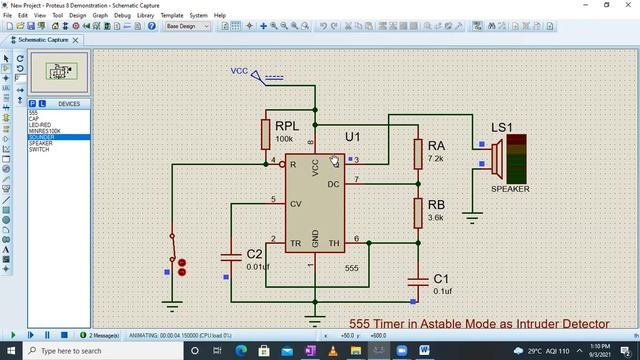Open the Help menu
Viewport: 640px width, 360px height.
point(220,16)
